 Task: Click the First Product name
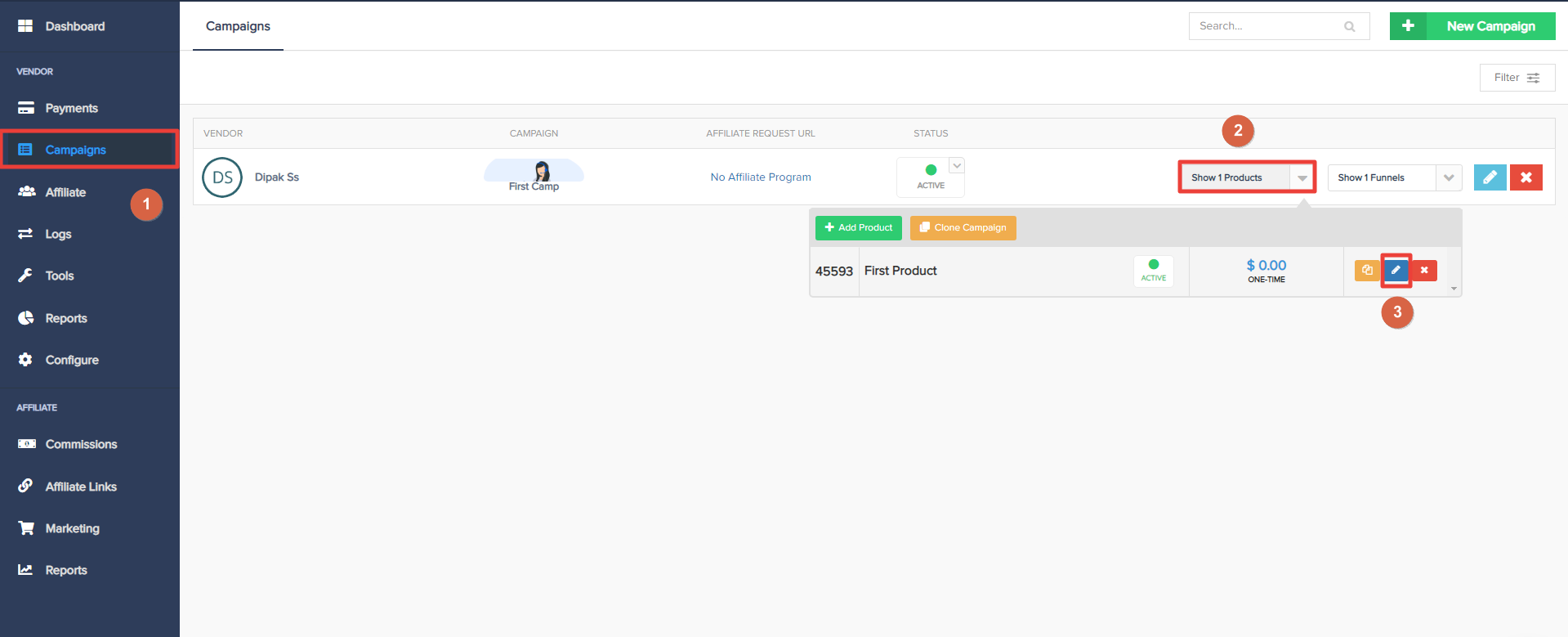pos(900,271)
